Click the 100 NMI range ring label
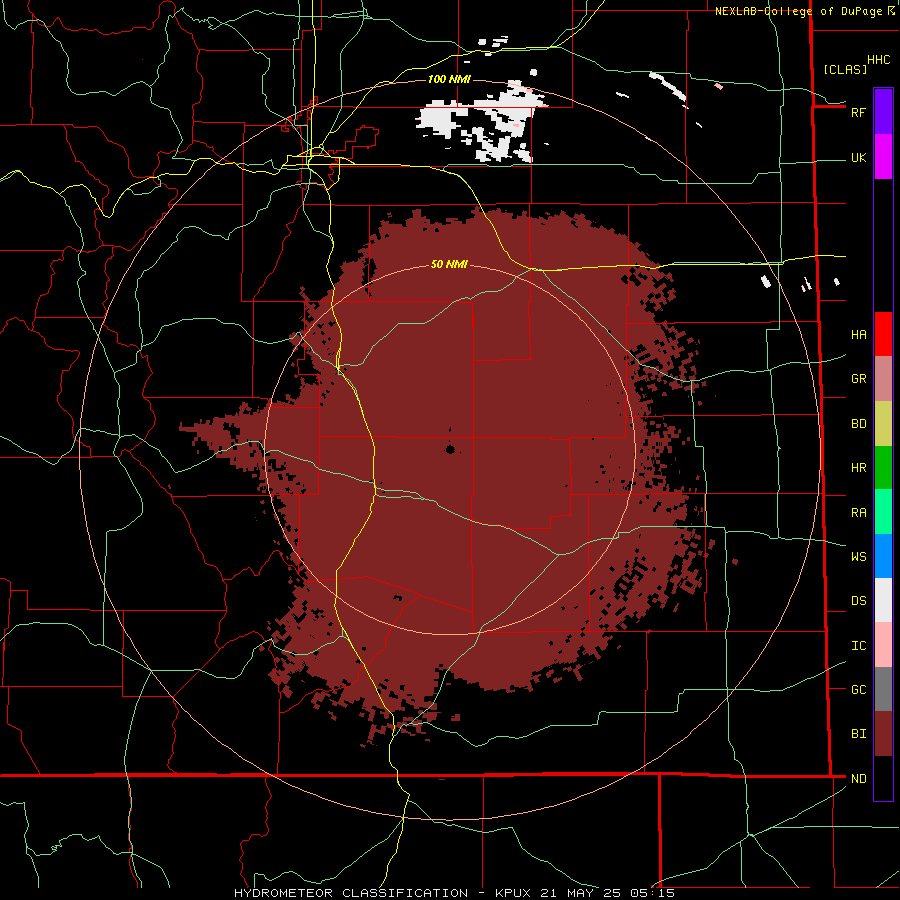The height and width of the screenshot is (900, 900). (449, 79)
